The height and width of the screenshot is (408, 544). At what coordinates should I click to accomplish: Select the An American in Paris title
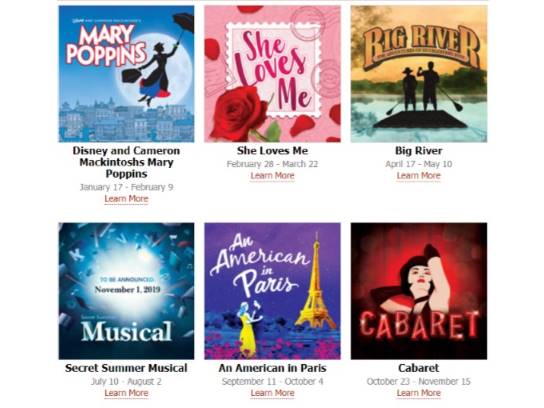click(272, 368)
